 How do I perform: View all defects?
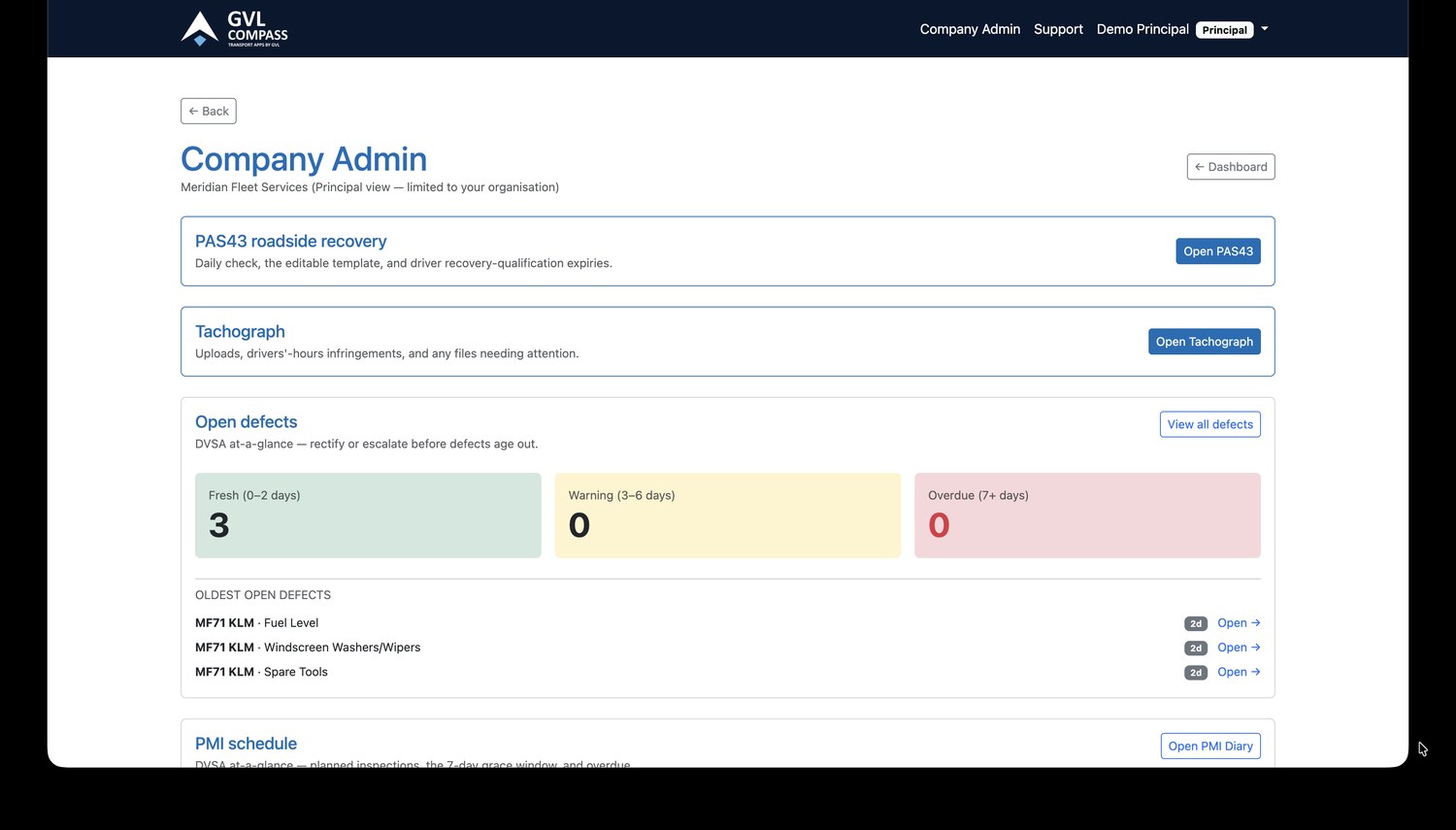1210,424
